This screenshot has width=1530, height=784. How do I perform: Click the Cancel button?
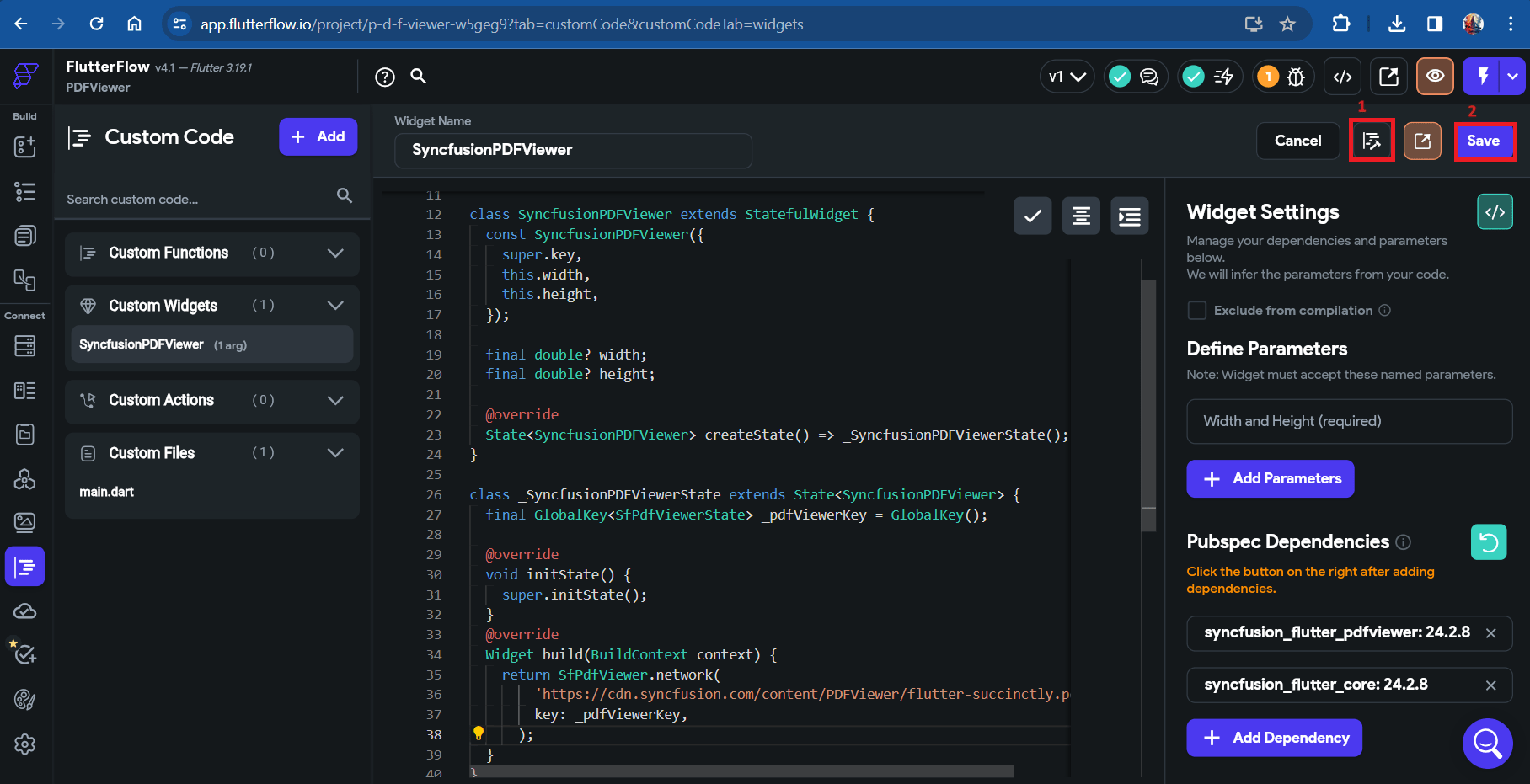(x=1297, y=141)
